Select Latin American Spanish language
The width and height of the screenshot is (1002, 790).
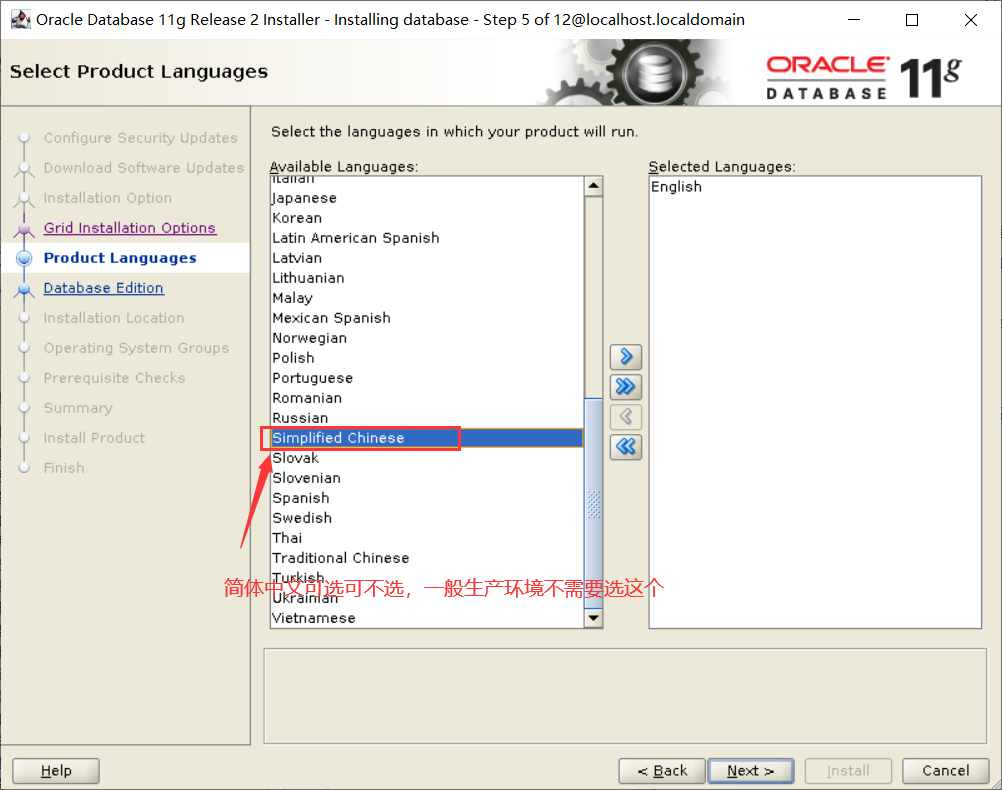(x=427, y=238)
